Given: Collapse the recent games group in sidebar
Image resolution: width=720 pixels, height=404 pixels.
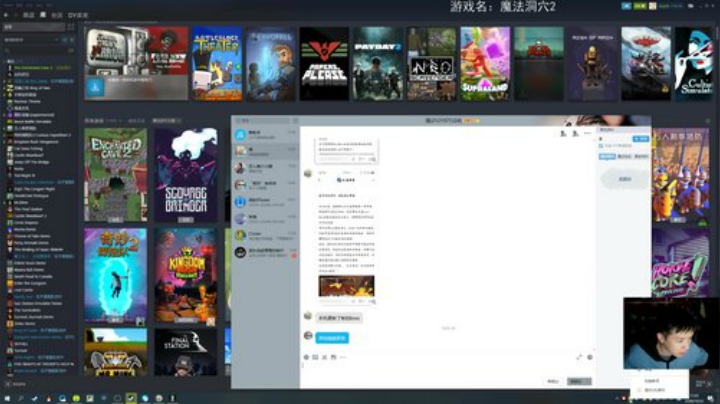Looking at the screenshot, I should tap(6, 61).
